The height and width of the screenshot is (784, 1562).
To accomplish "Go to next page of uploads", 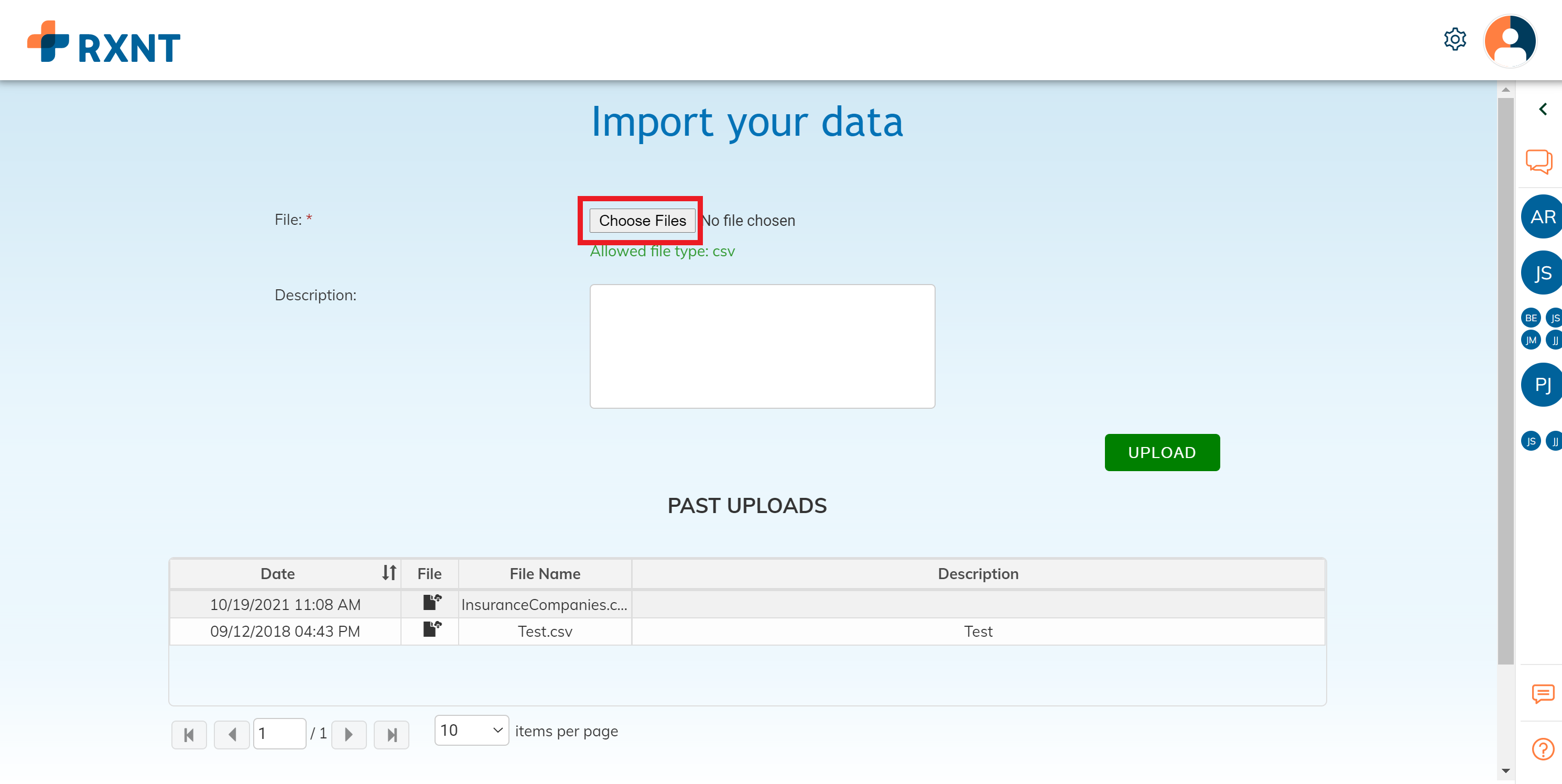I will (x=349, y=735).
